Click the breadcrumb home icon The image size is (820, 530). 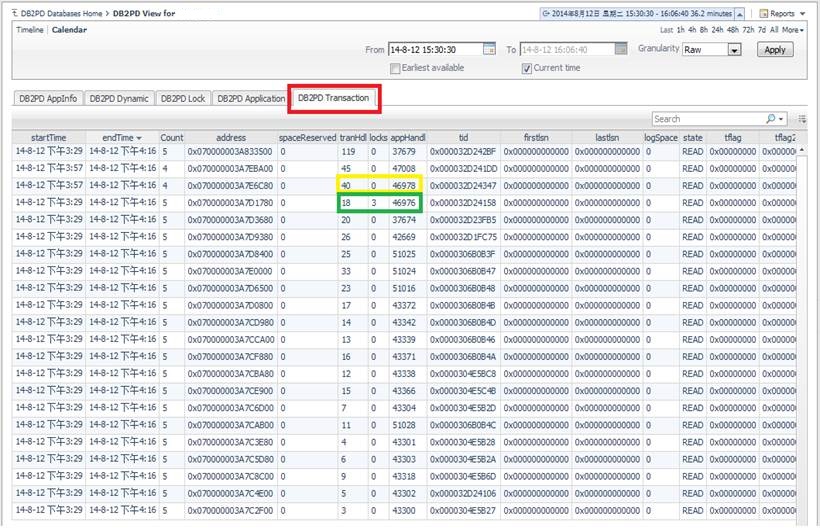(x=14, y=13)
